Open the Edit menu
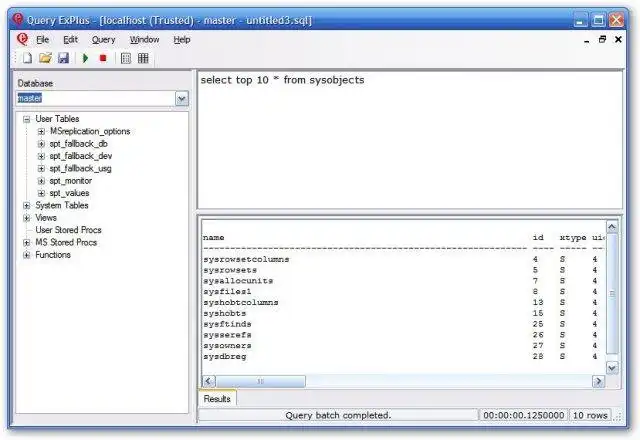Image resolution: width=640 pixels, height=440 pixels. click(70, 40)
